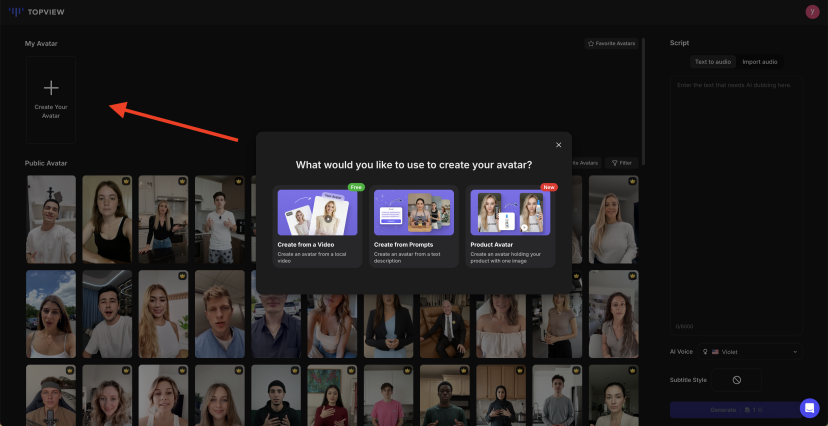Click the avatar list vertical scrollbar
Image resolution: width=828 pixels, height=426 pixels.
point(643,101)
